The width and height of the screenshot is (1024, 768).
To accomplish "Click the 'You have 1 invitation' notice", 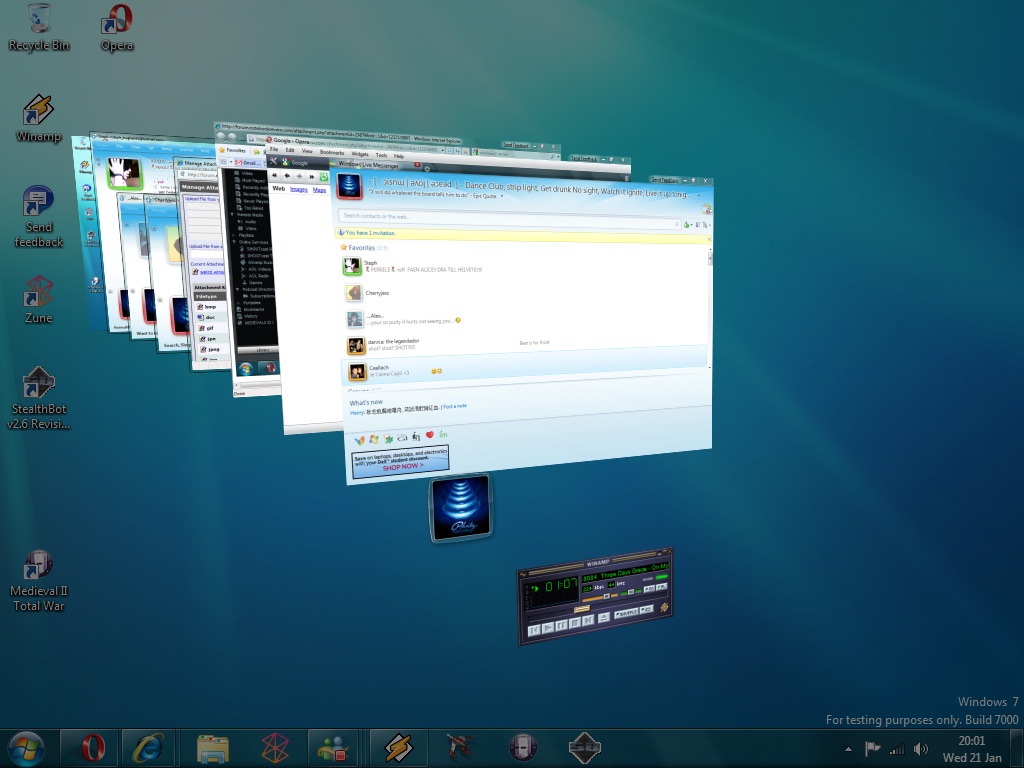I will [370, 232].
